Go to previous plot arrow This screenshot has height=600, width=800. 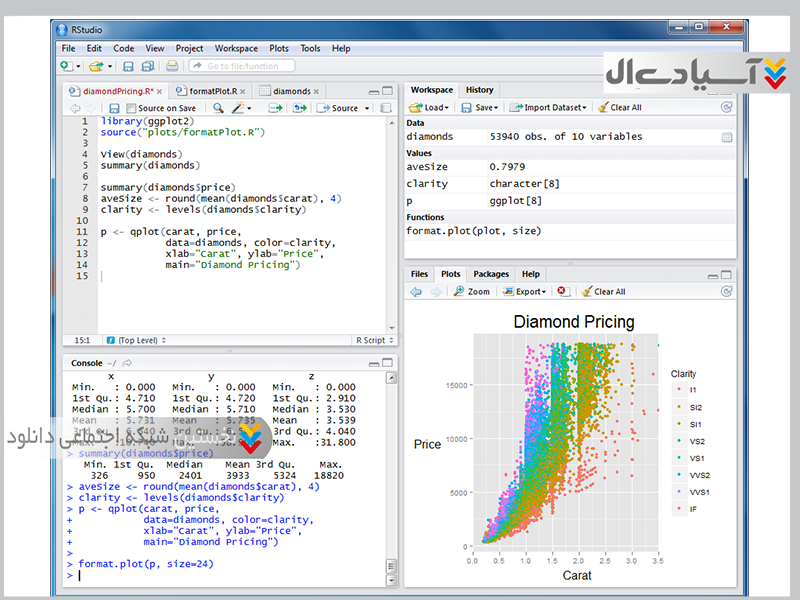pos(416,292)
